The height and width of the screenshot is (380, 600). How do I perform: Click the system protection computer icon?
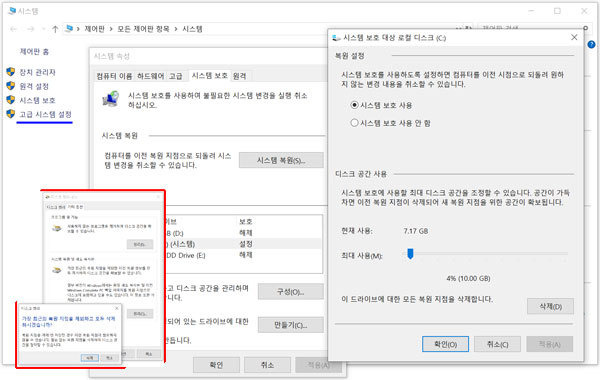tap(111, 99)
